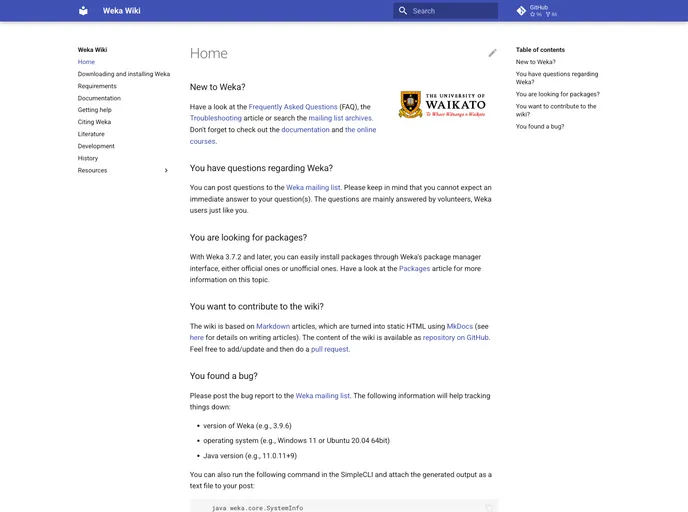Open the Markdown link
The height and width of the screenshot is (512, 688).
tap(273, 326)
